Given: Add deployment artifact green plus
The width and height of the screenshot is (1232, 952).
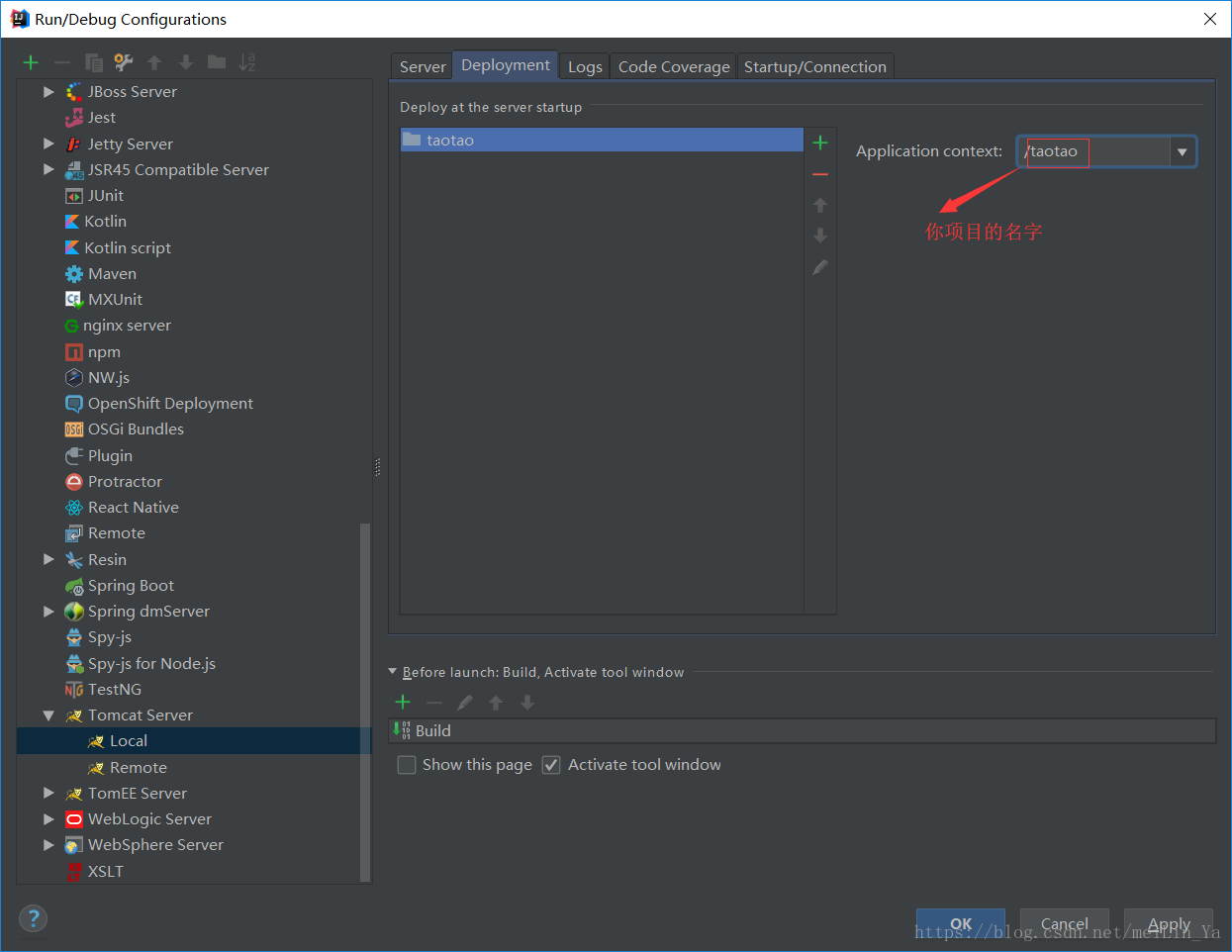Looking at the screenshot, I should click(x=820, y=143).
